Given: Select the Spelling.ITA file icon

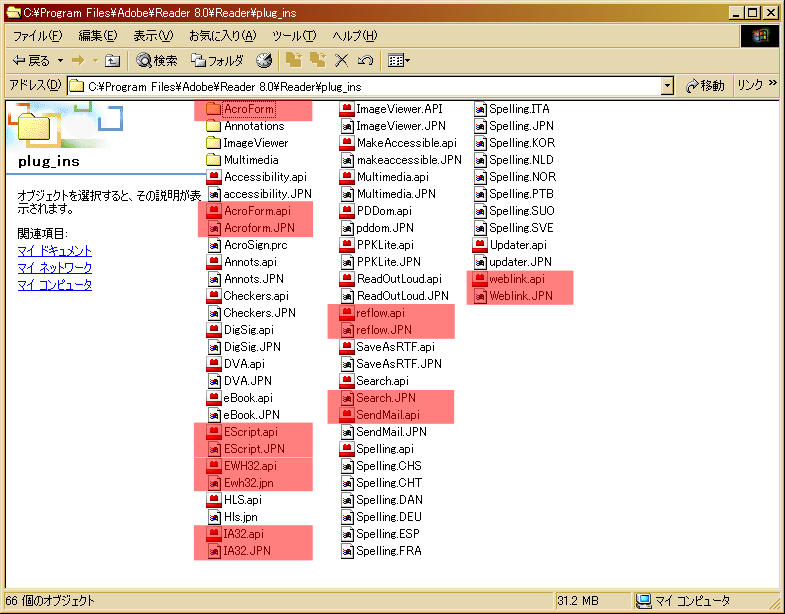Looking at the screenshot, I should pyautogui.click(x=480, y=109).
